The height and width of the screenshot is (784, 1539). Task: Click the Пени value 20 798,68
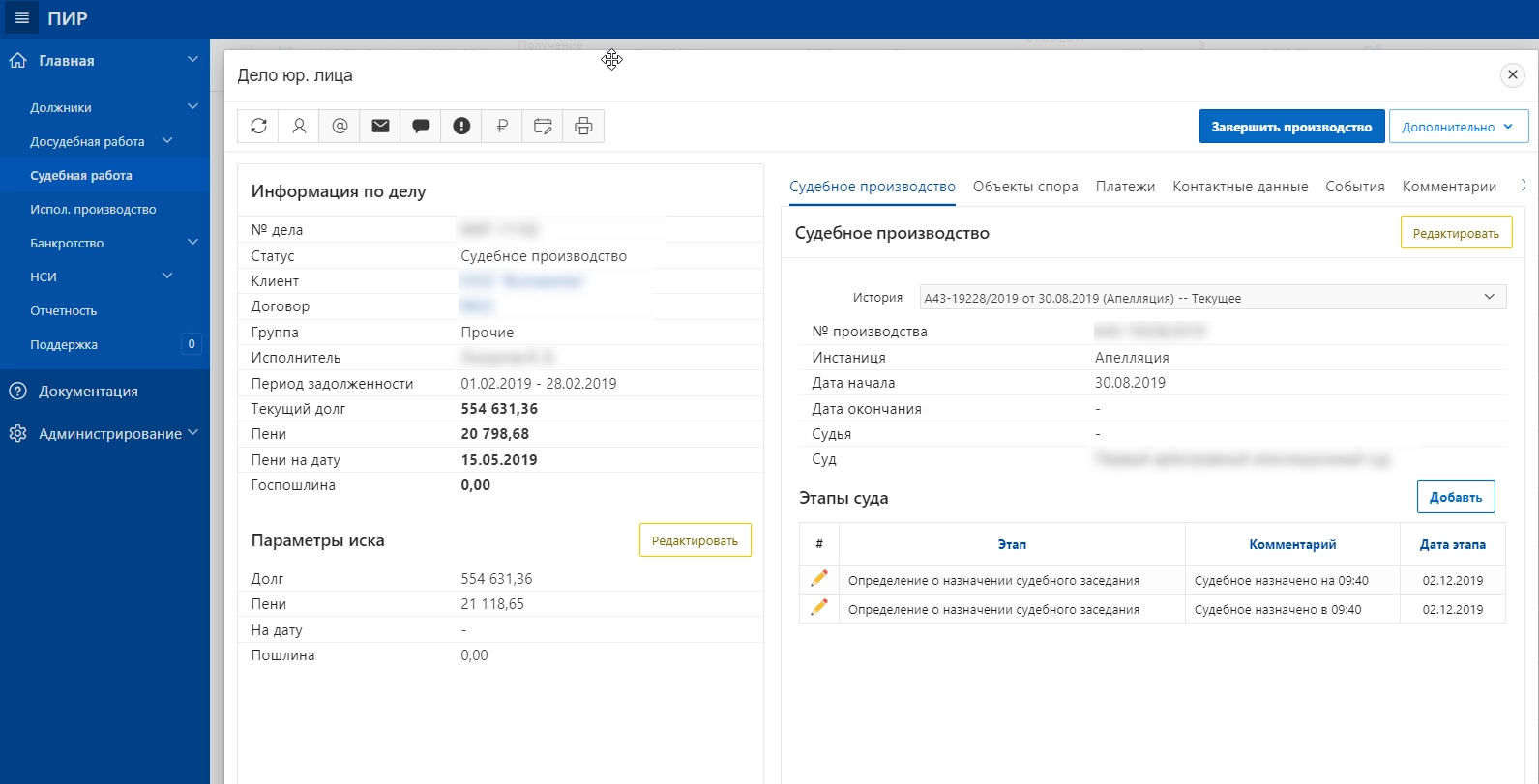coord(495,434)
